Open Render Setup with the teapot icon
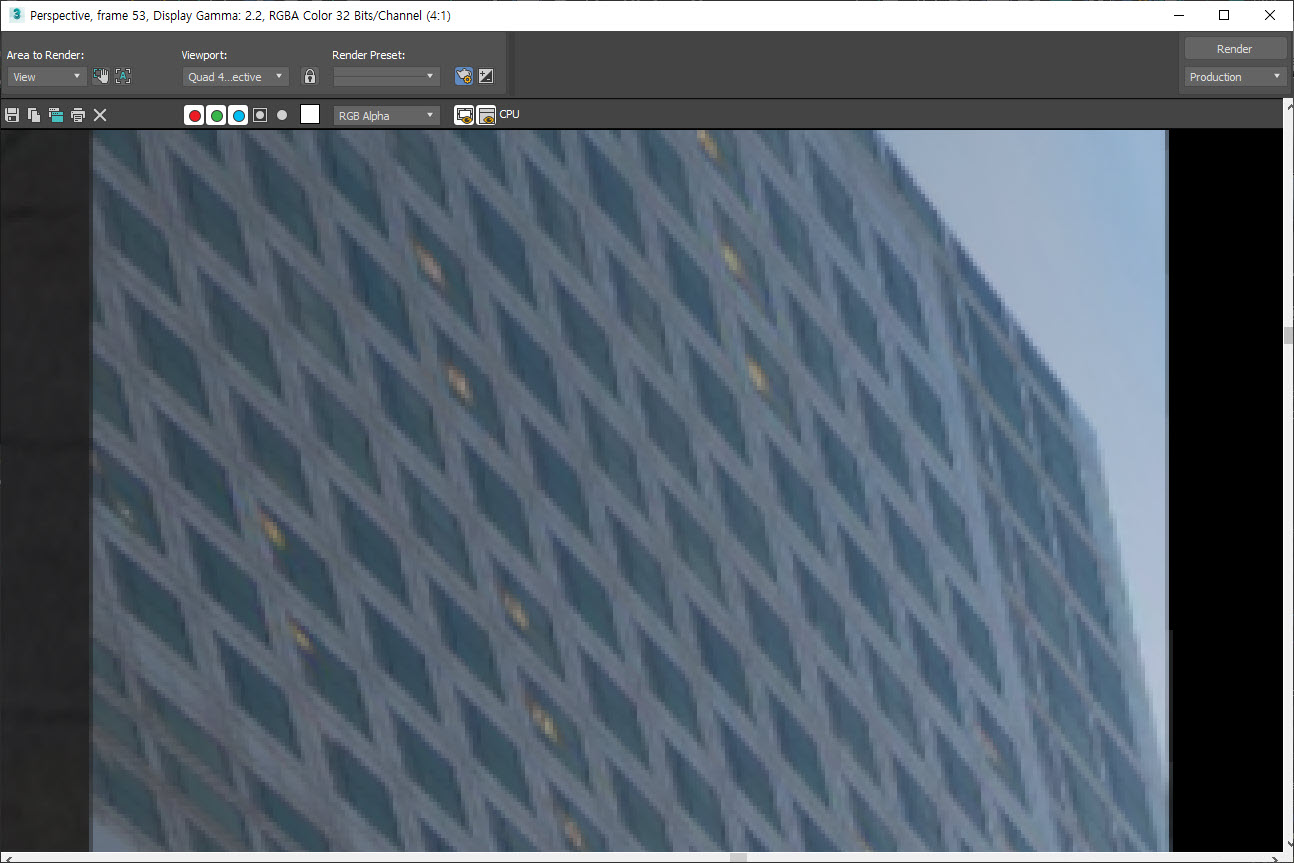Image resolution: width=1294 pixels, height=863 pixels. [x=464, y=76]
